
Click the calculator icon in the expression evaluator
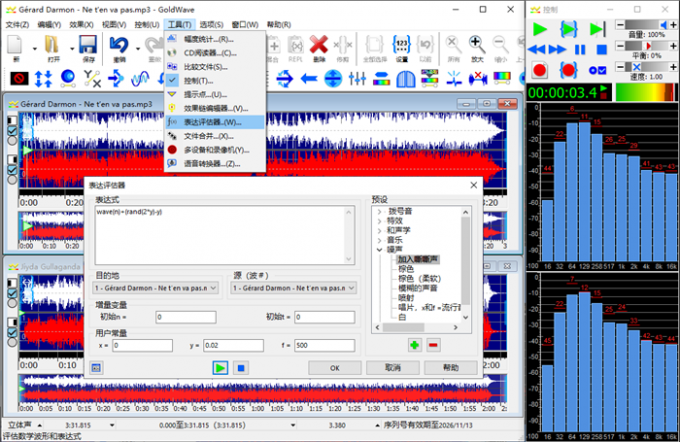click(96, 368)
